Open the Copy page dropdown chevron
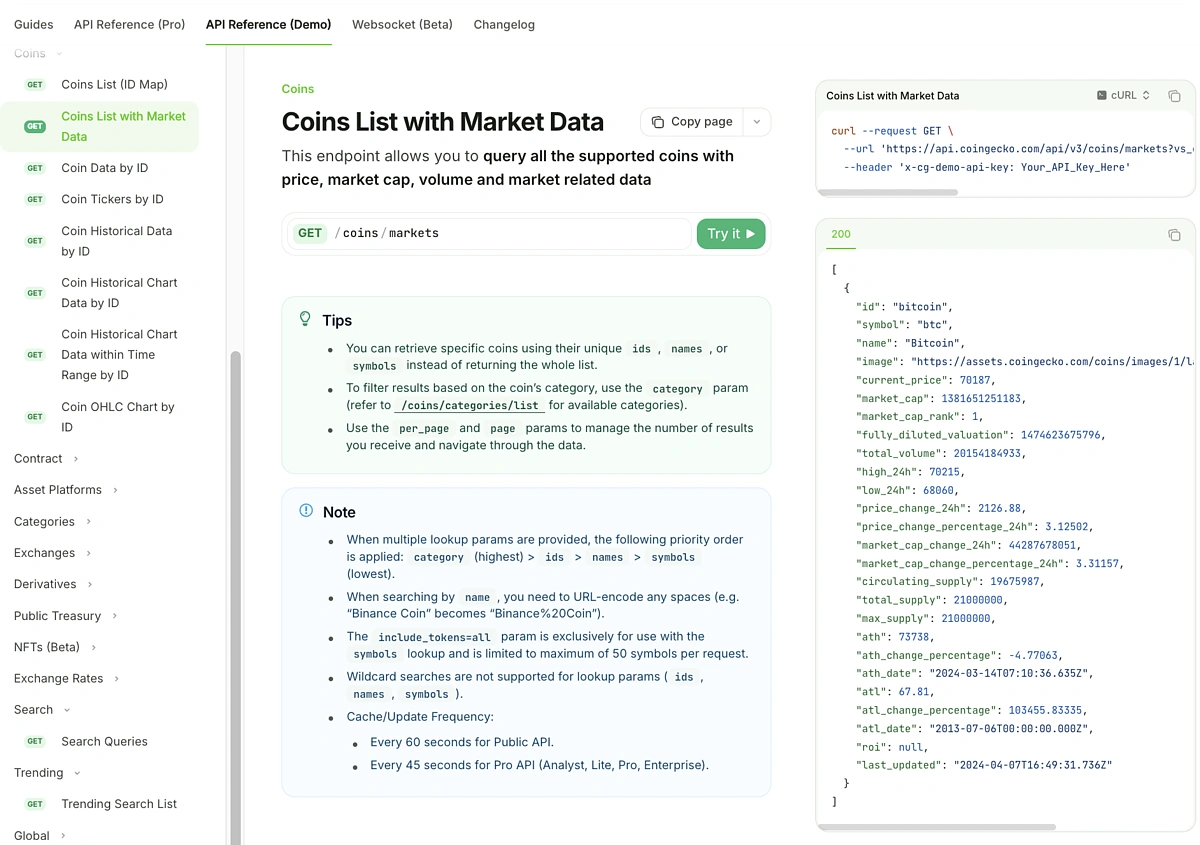Viewport: 1200px width, 845px height. point(757,121)
